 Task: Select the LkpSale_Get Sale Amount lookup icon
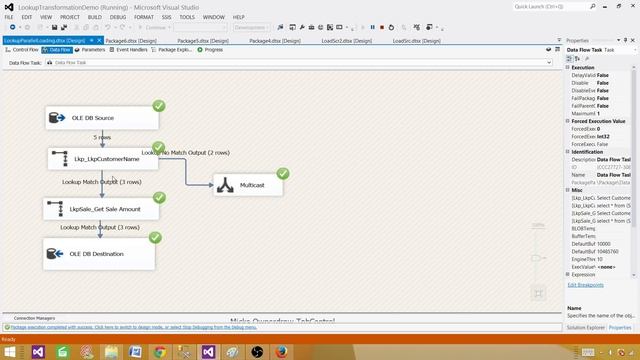55,209
